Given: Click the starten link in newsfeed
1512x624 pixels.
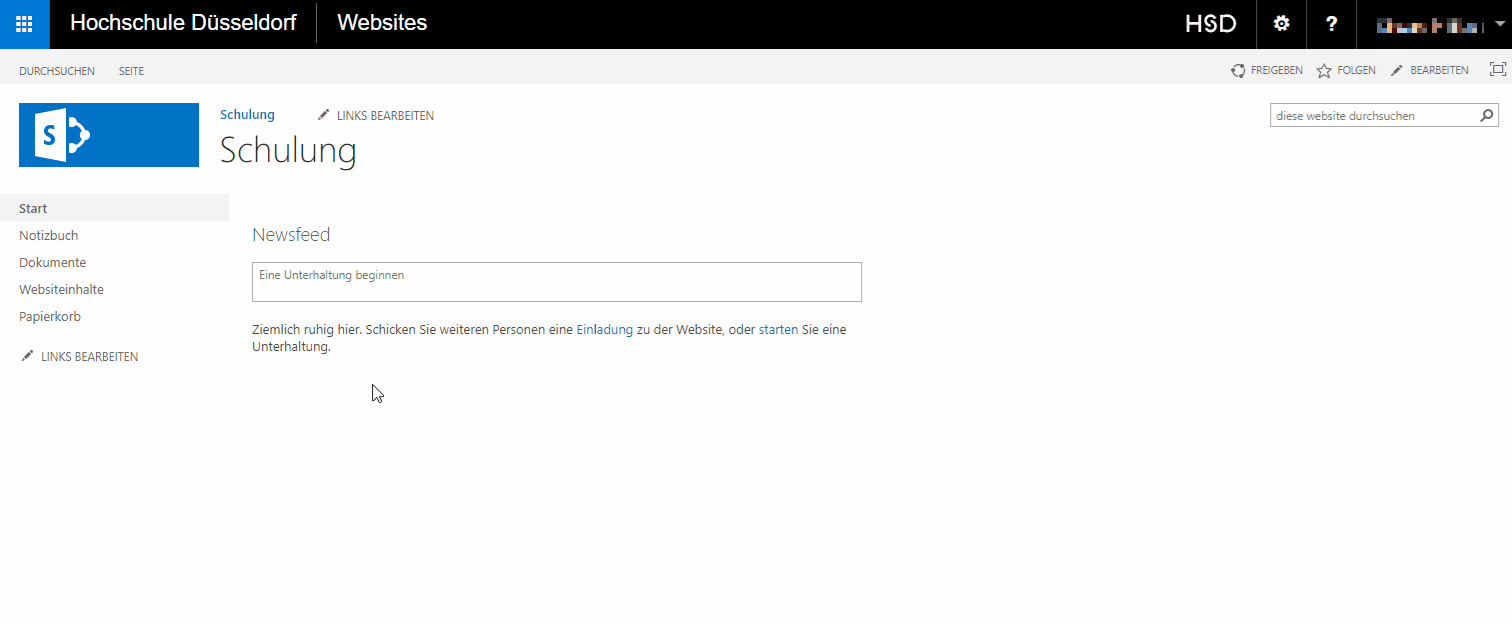Looking at the screenshot, I should 778,330.
